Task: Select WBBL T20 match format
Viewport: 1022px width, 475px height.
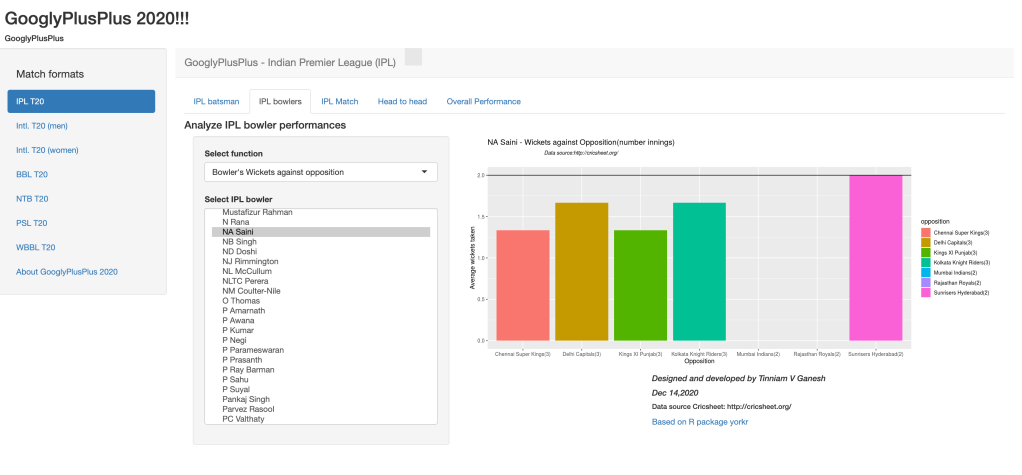Action: pyautogui.click(x=36, y=247)
